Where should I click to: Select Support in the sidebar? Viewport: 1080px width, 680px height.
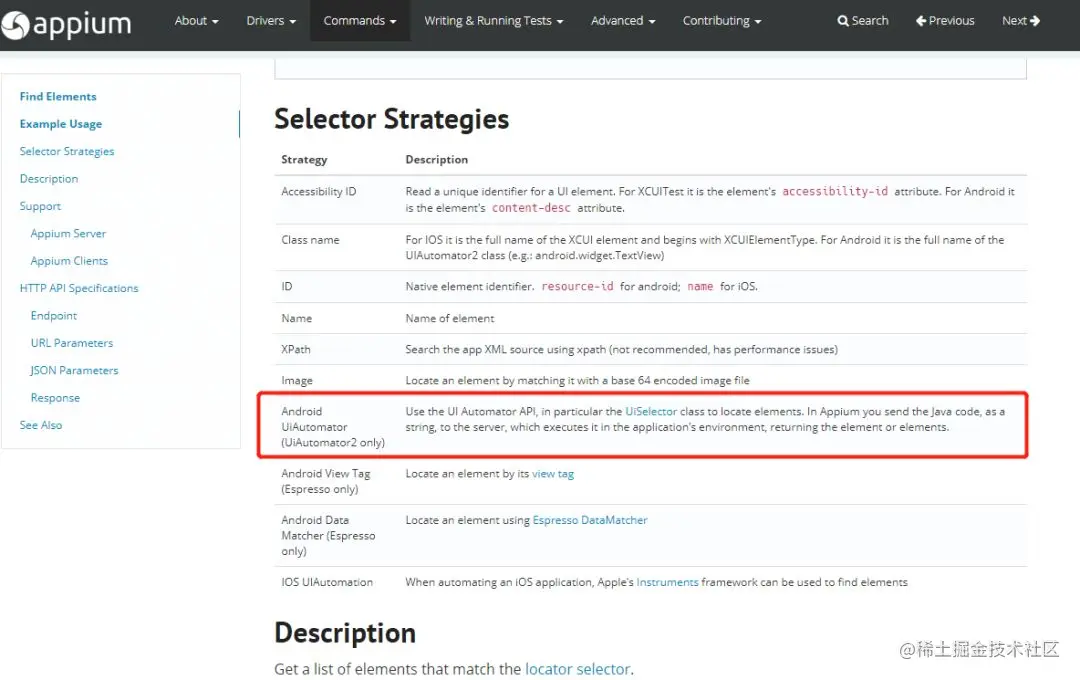[x=40, y=206]
